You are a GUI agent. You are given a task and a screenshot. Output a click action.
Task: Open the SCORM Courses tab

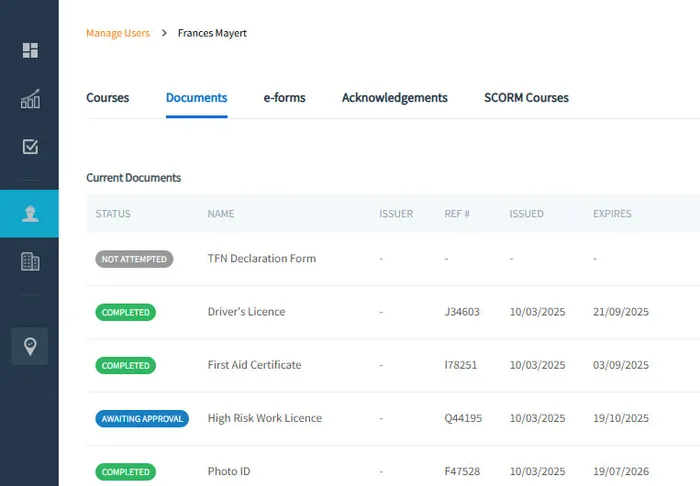click(526, 98)
